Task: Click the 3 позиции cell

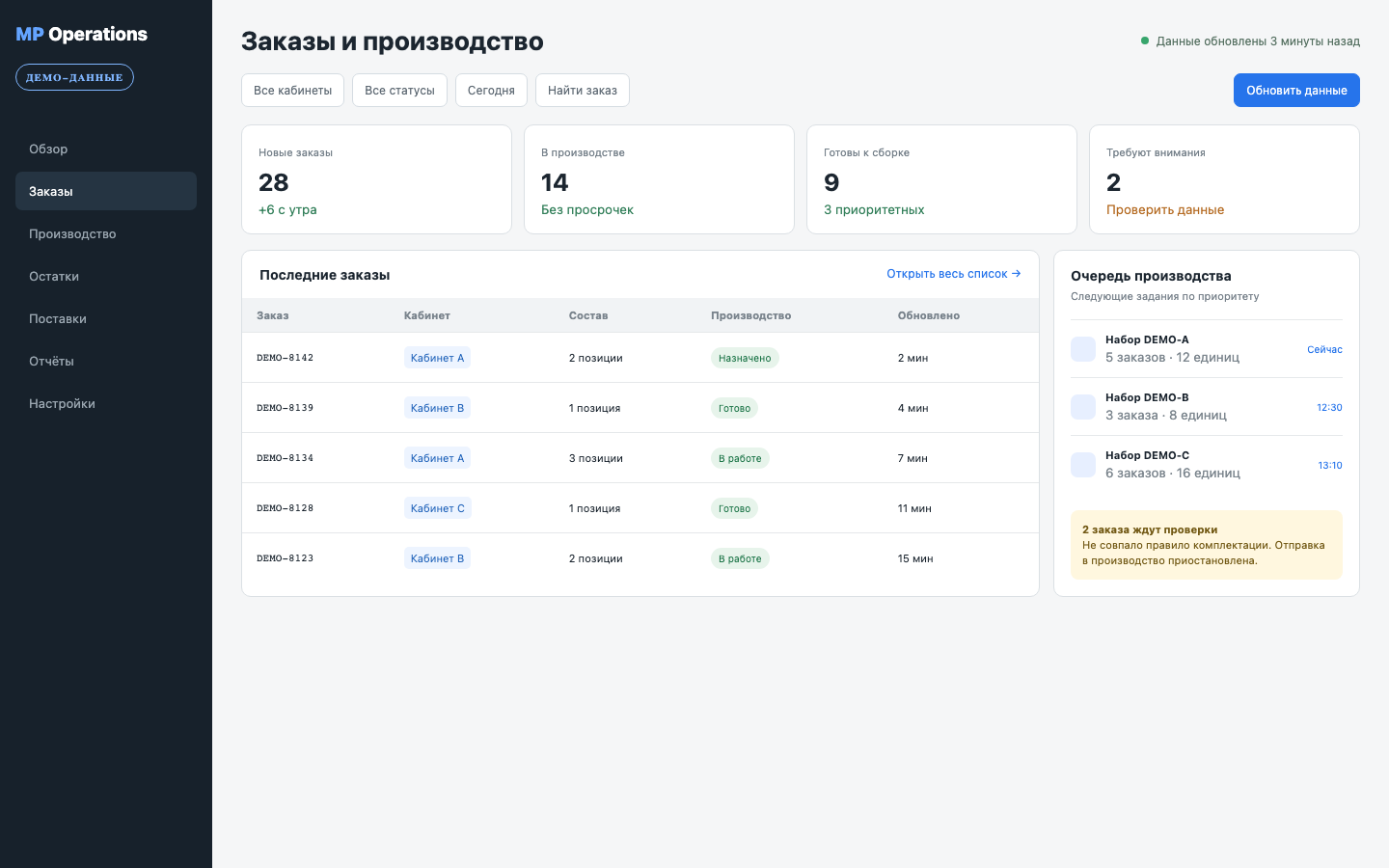Action: coord(596,458)
